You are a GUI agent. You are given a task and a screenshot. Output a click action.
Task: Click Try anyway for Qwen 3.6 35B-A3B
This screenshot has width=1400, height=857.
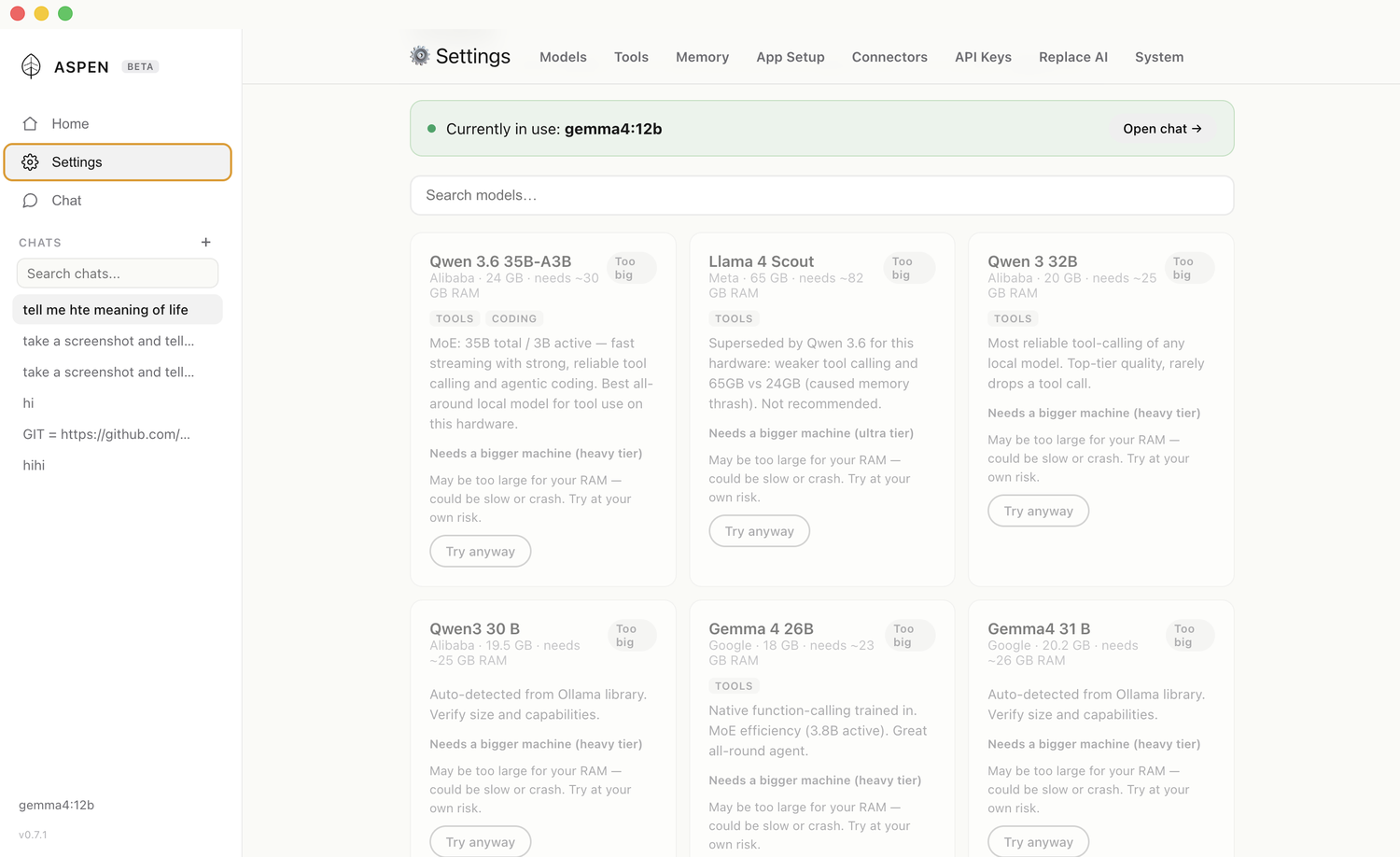coord(480,552)
